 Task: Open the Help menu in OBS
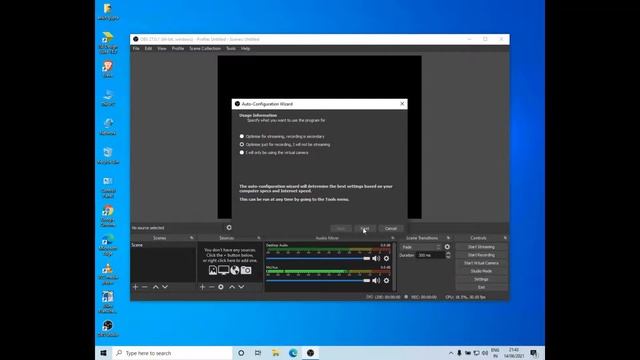click(245, 49)
